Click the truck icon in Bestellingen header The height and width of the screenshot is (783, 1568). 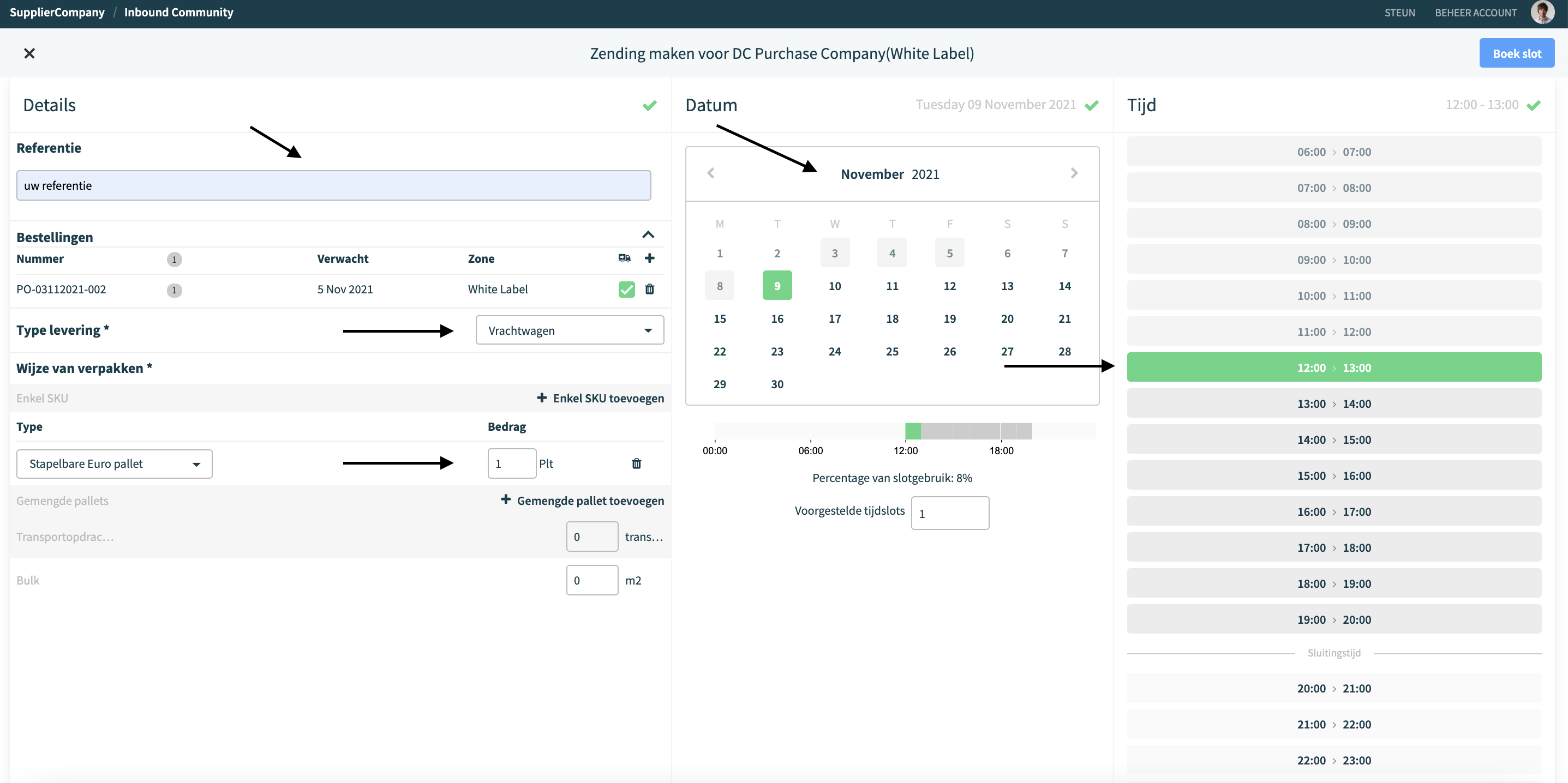click(625, 258)
